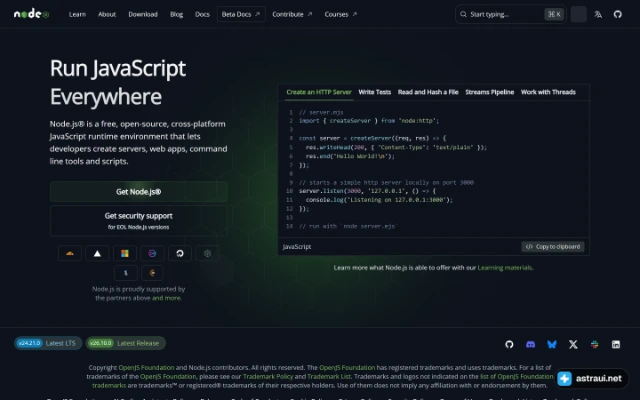Open the About menu item
This screenshot has height=400, width=640.
[107, 14]
